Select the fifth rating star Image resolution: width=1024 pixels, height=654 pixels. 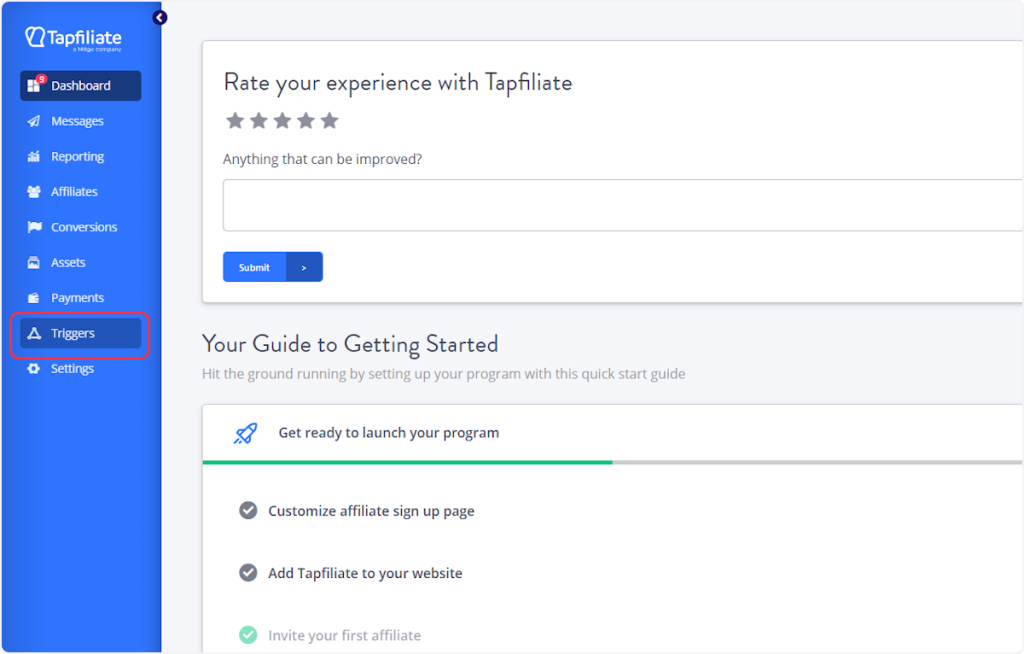coord(330,121)
